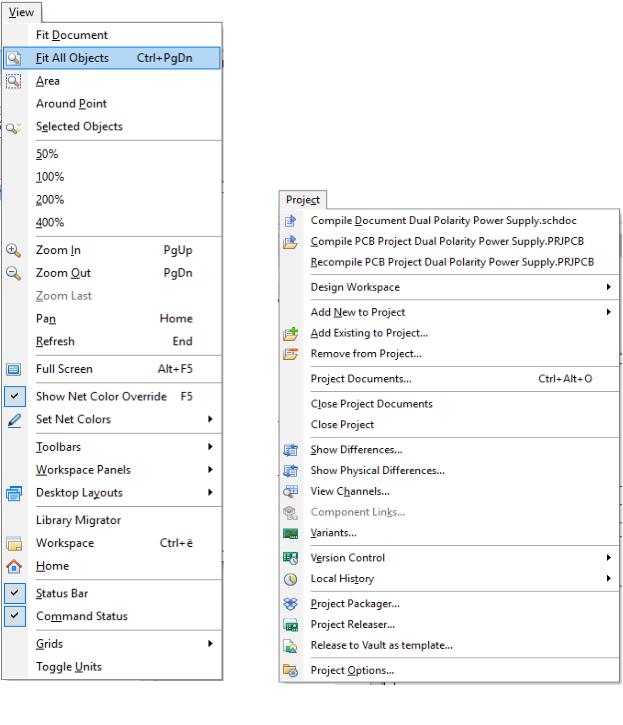Viewport: 623px width, 725px height.
Task: Click the Desktop Layouts icon
Action: point(14,493)
